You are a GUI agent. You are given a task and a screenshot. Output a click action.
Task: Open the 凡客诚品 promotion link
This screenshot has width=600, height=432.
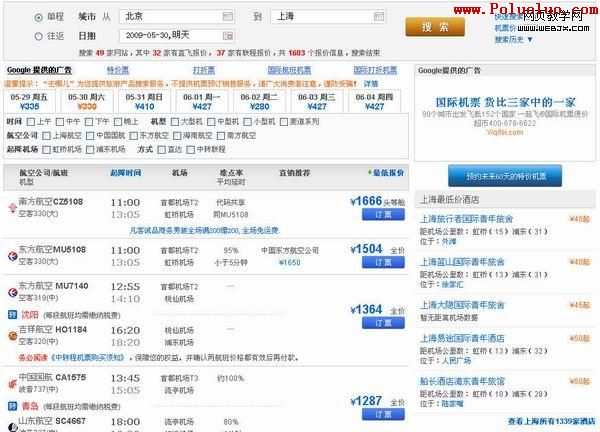pyautogui.click(x=204, y=231)
